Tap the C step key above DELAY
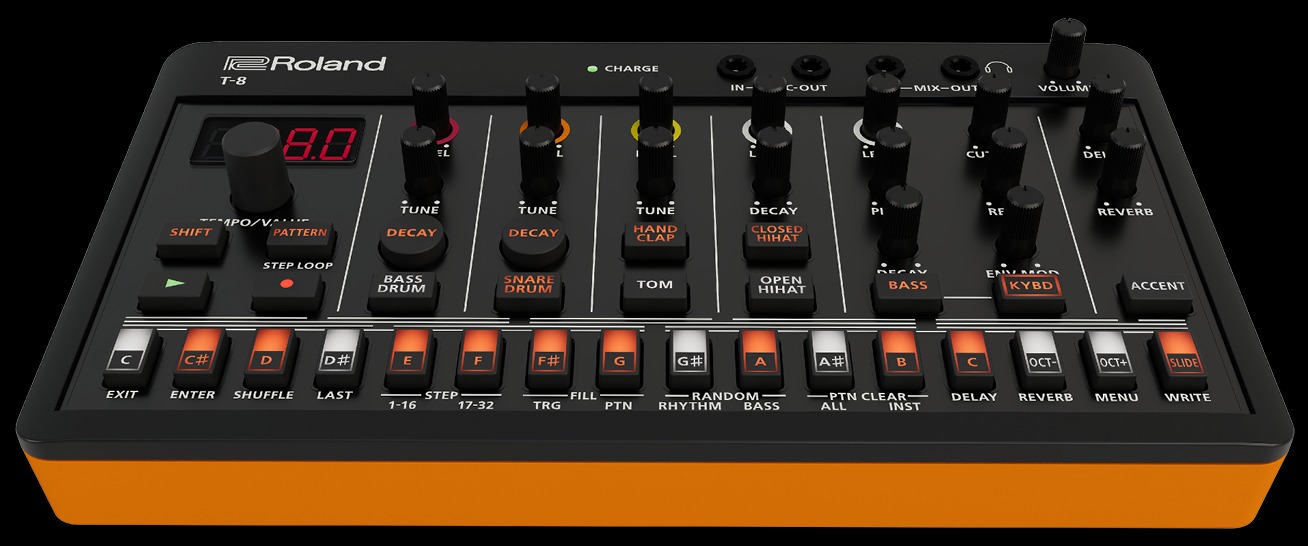Image resolution: width=1308 pixels, height=546 pixels. point(972,362)
